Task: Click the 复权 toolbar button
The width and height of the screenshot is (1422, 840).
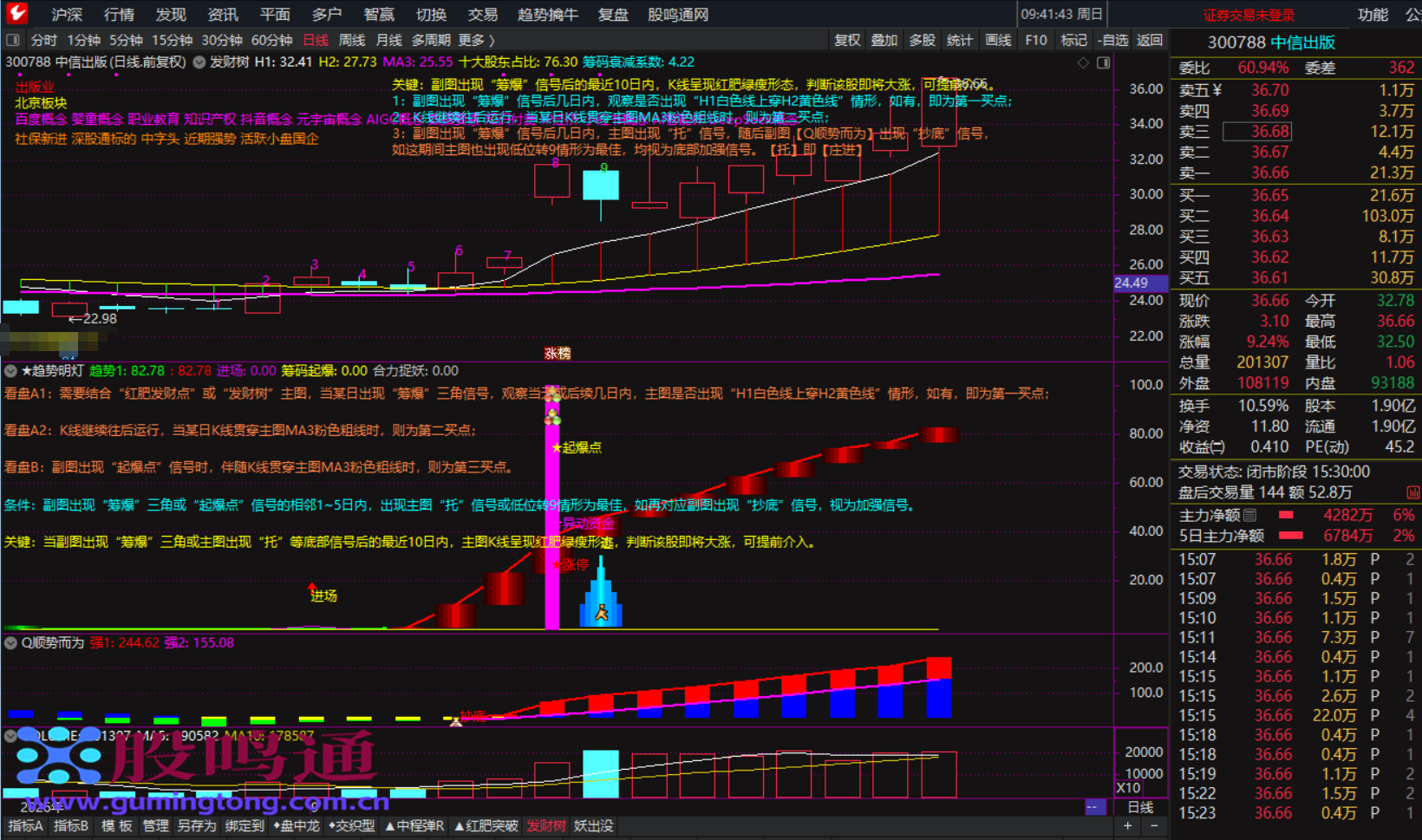Action: coord(847,40)
